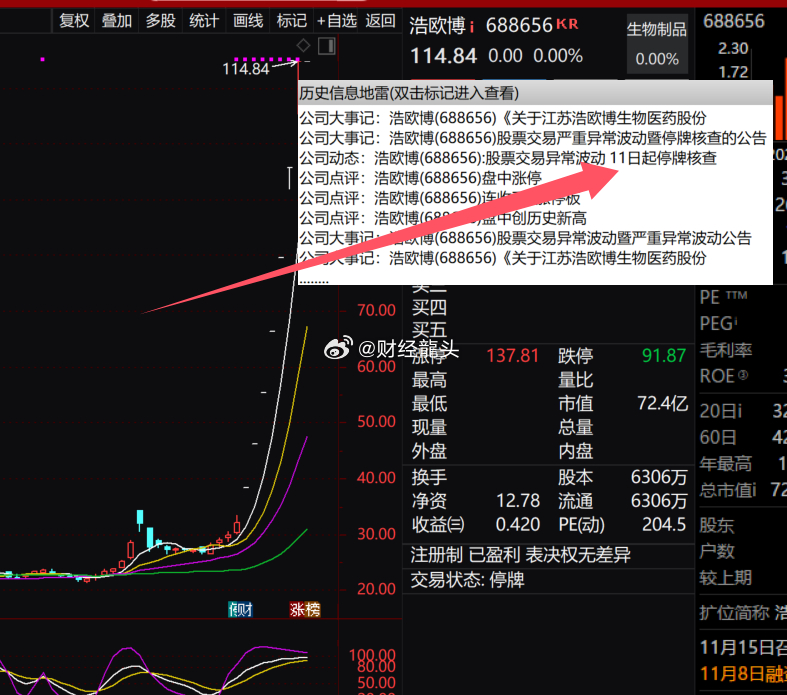This screenshot has width=787, height=695.
Task: Click the 114.84 high price label
Action: pos(246,69)
